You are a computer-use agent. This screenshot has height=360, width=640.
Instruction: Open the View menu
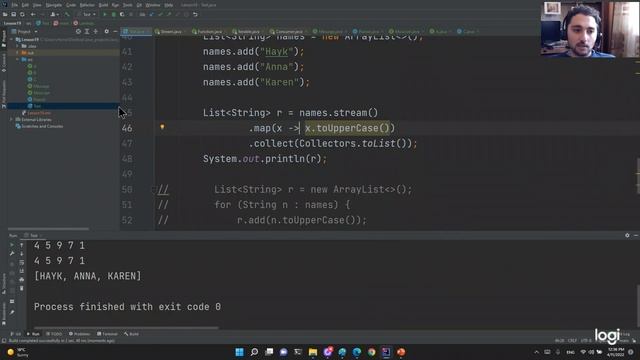37,5
